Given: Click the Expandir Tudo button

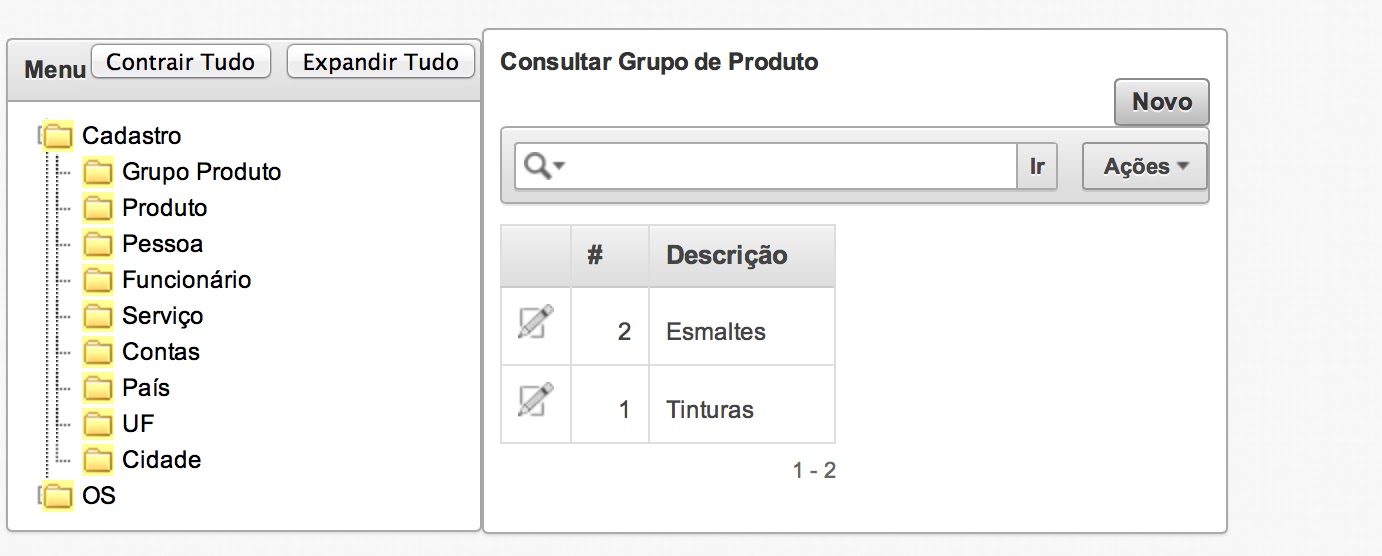Looking at the screenshot, I should click(x=380, y=62).
